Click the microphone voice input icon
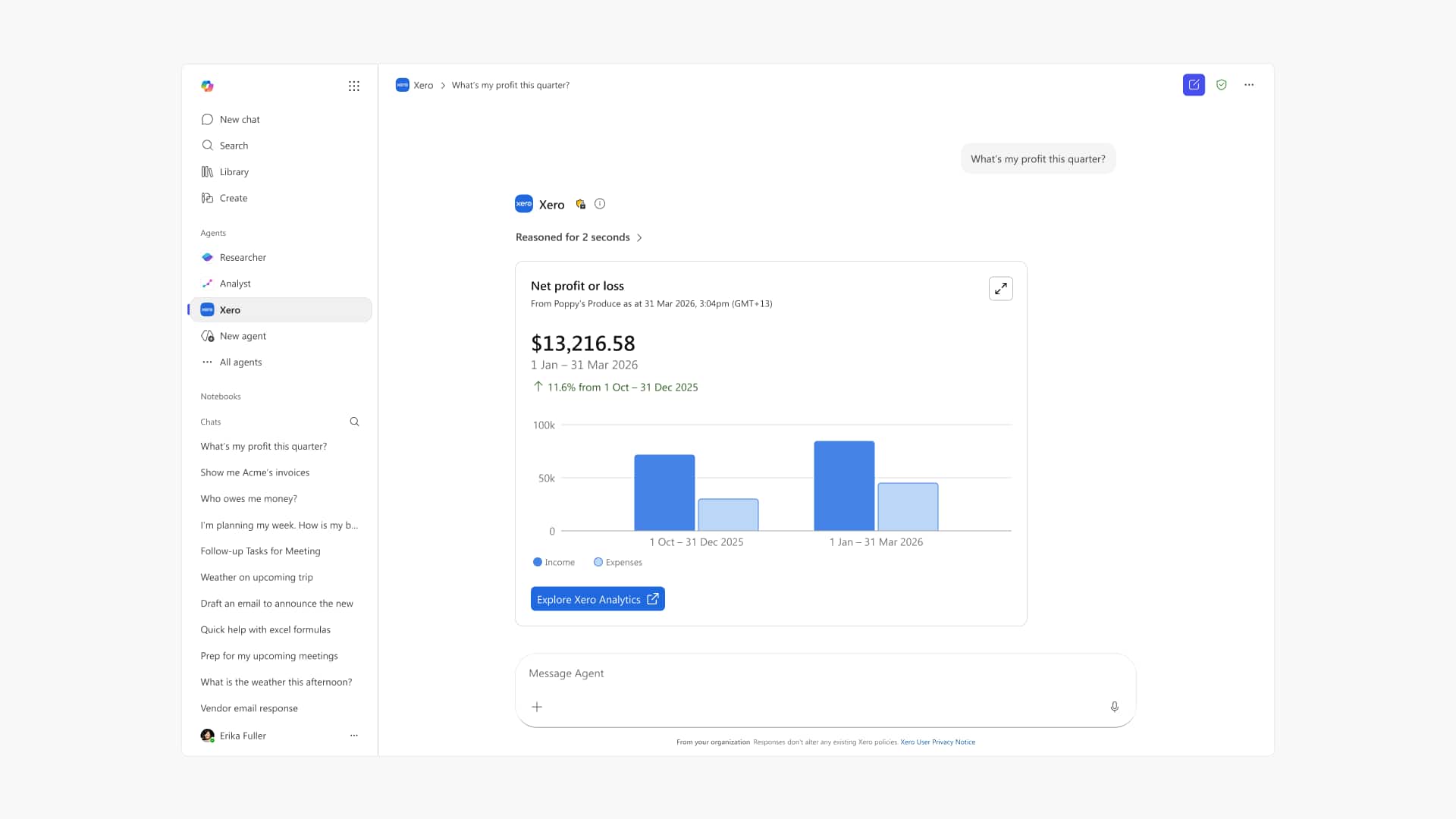1456x819 pixels. [x=1114, y=707]
